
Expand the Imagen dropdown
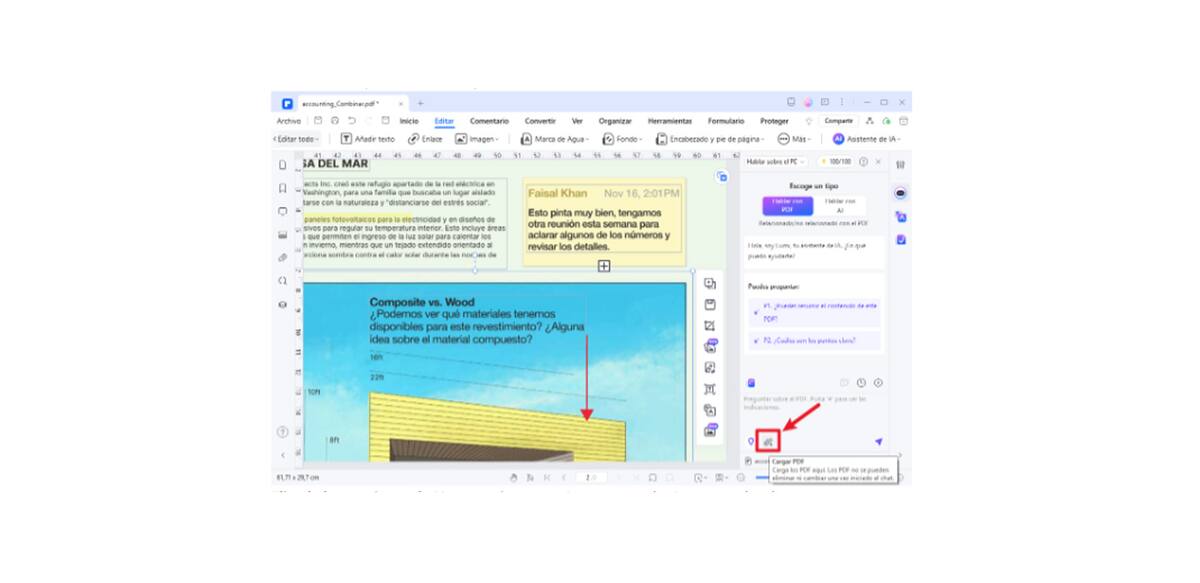point(478,139)
